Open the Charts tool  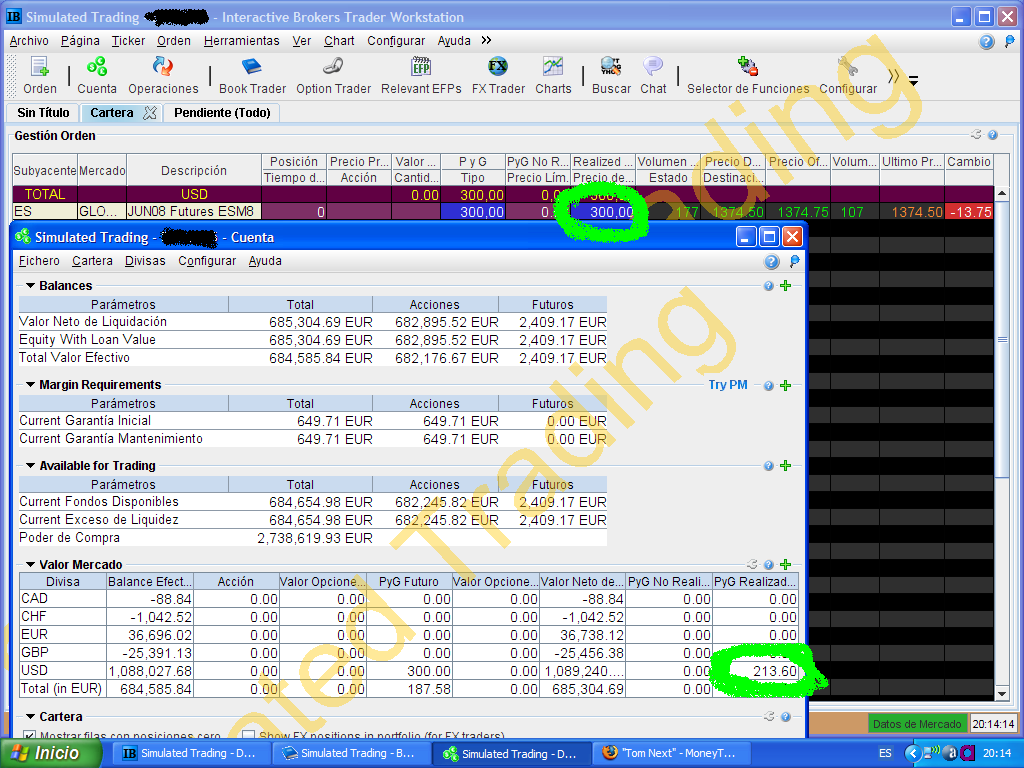(553, 76)
